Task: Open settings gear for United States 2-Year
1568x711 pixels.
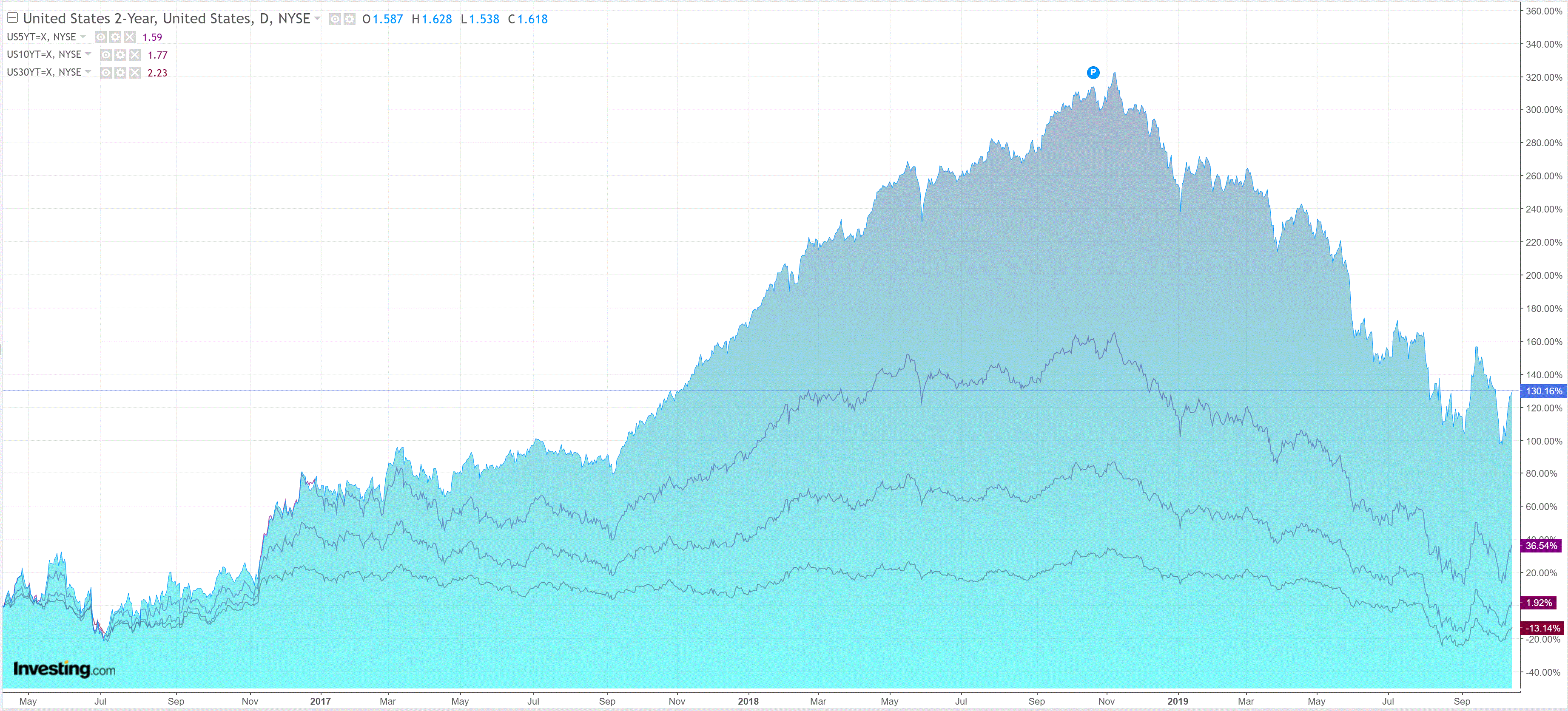Action: click(x=350, y=20)
